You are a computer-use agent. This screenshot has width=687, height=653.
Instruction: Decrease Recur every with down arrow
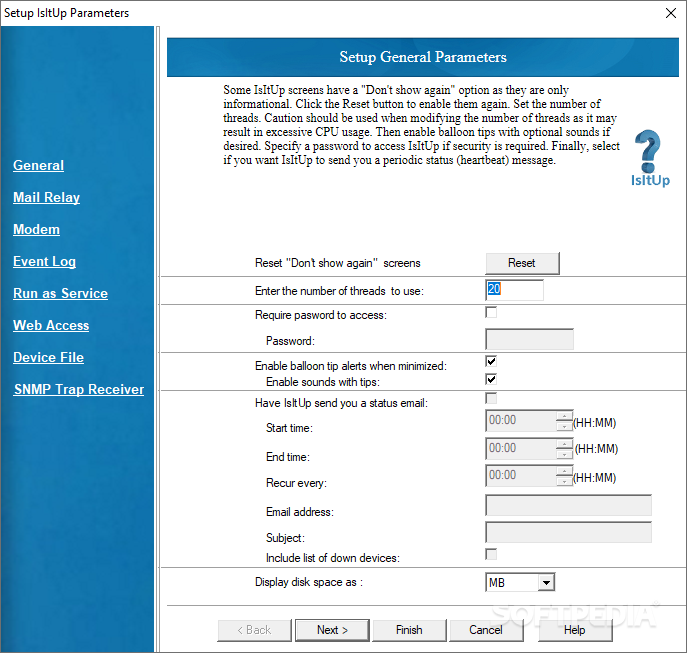point(564,481)
